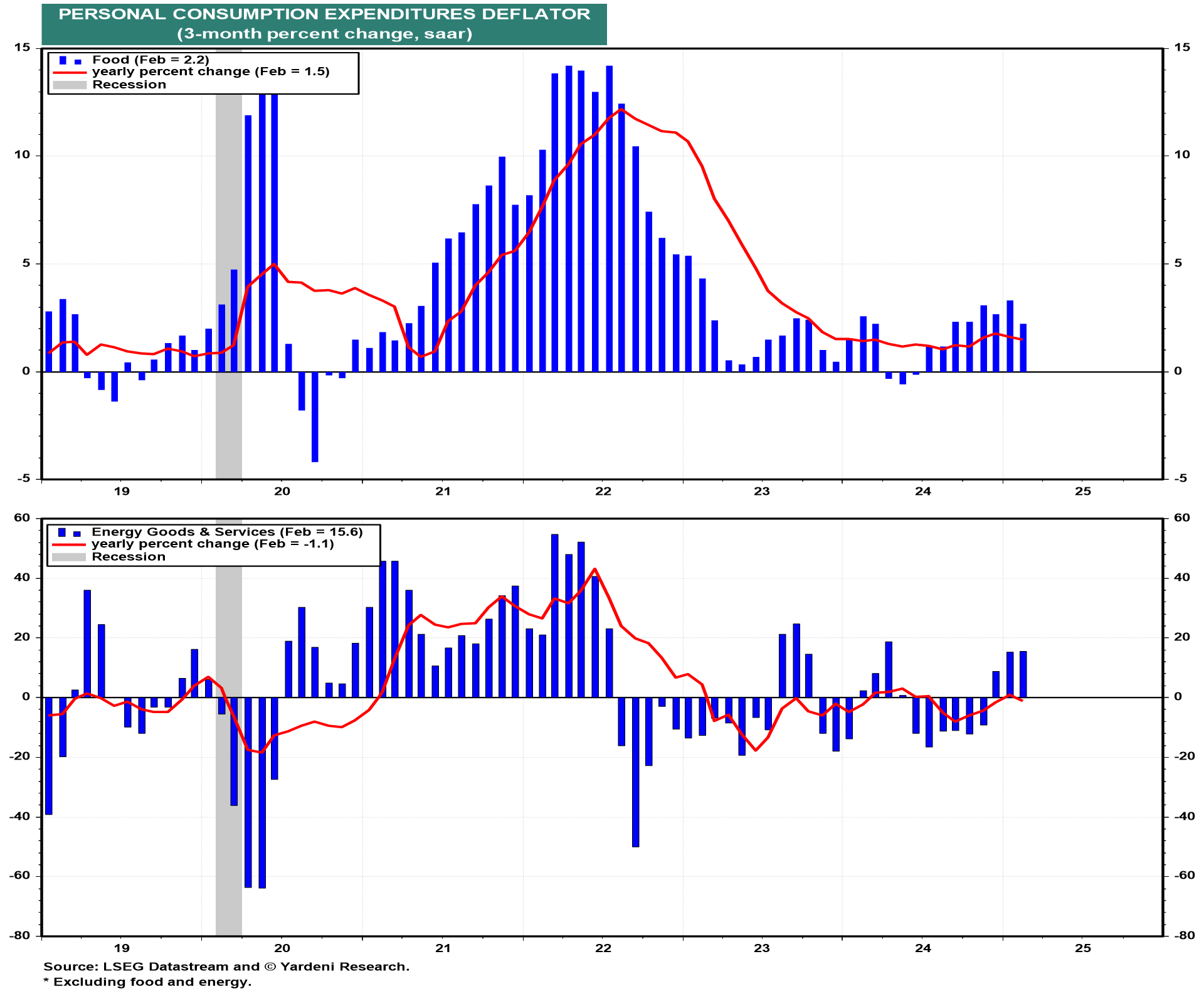Viewport: 1204px width, 991px height.
Task: Click the Energy chart gray Recession legend swatch
Action: point(69,558)
